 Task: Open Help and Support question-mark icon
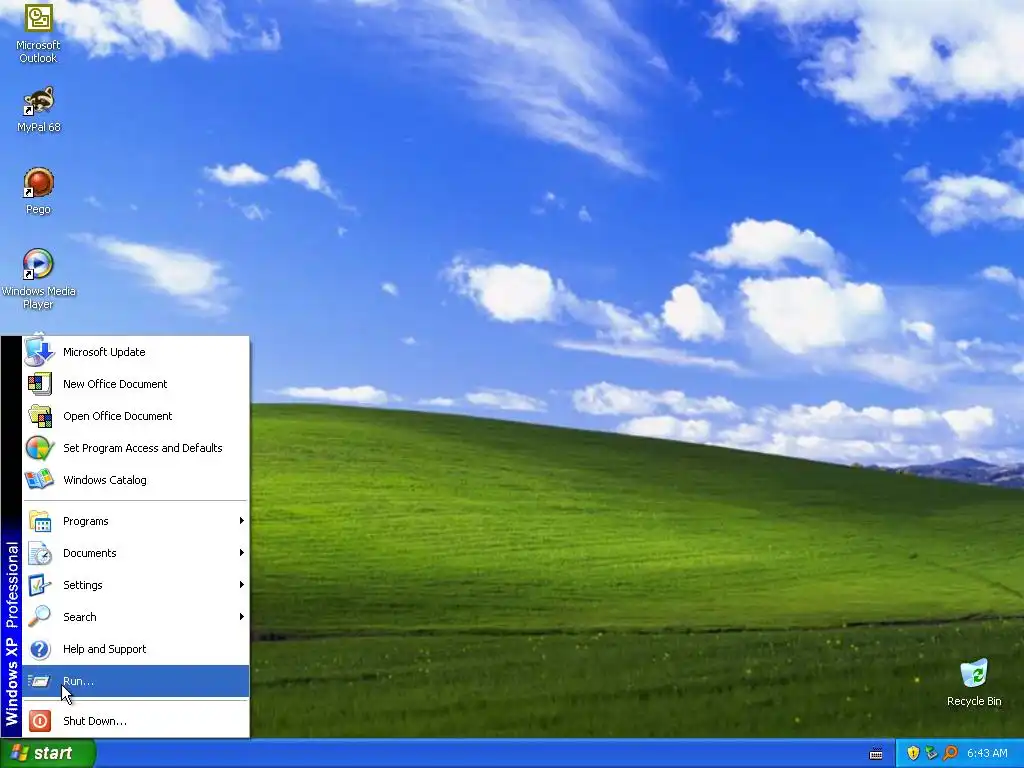click(39, 649)
